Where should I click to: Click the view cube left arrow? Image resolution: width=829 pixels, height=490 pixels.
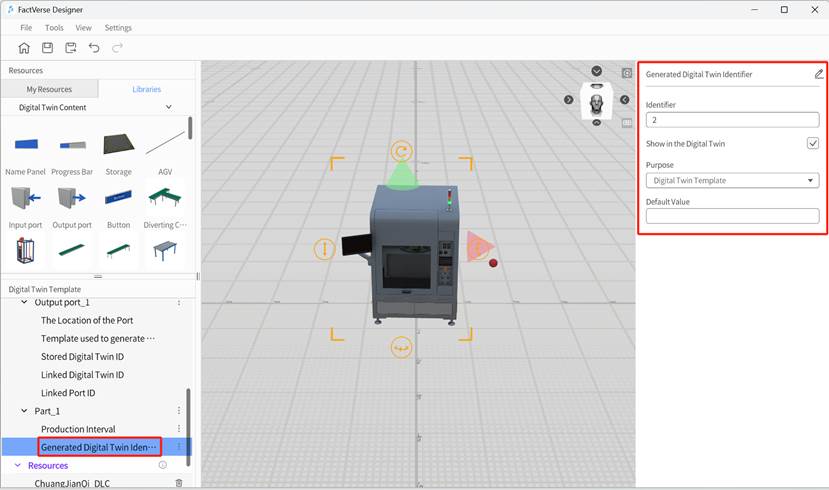click(x=568, y=99)
